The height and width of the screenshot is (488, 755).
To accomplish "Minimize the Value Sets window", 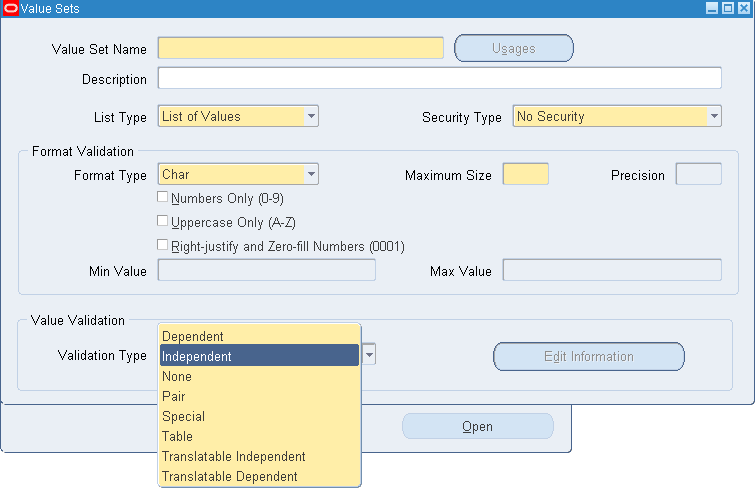I will click(x=712, y=8).
